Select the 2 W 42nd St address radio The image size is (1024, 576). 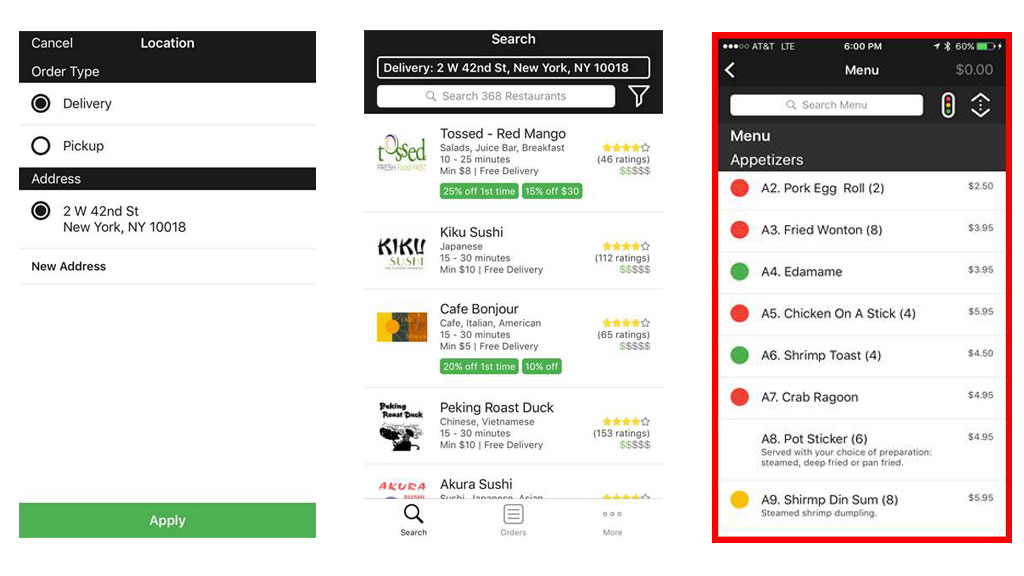pos(41,211)
